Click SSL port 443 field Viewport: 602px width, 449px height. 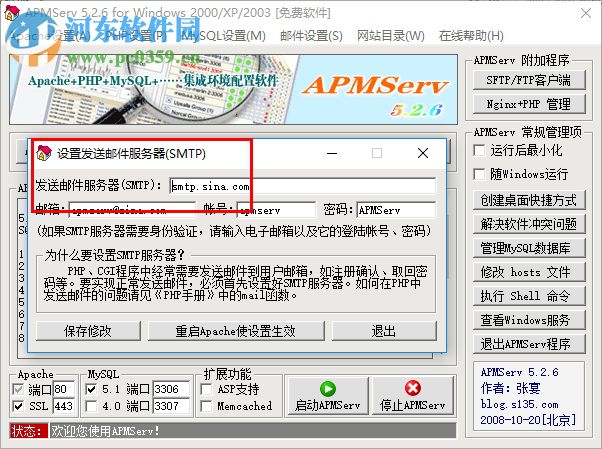[x=64, y=406]
